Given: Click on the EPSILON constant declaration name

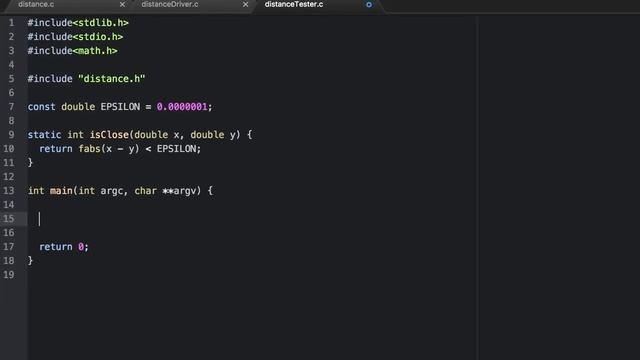Looking at the screenshot, I should point(120,107).
